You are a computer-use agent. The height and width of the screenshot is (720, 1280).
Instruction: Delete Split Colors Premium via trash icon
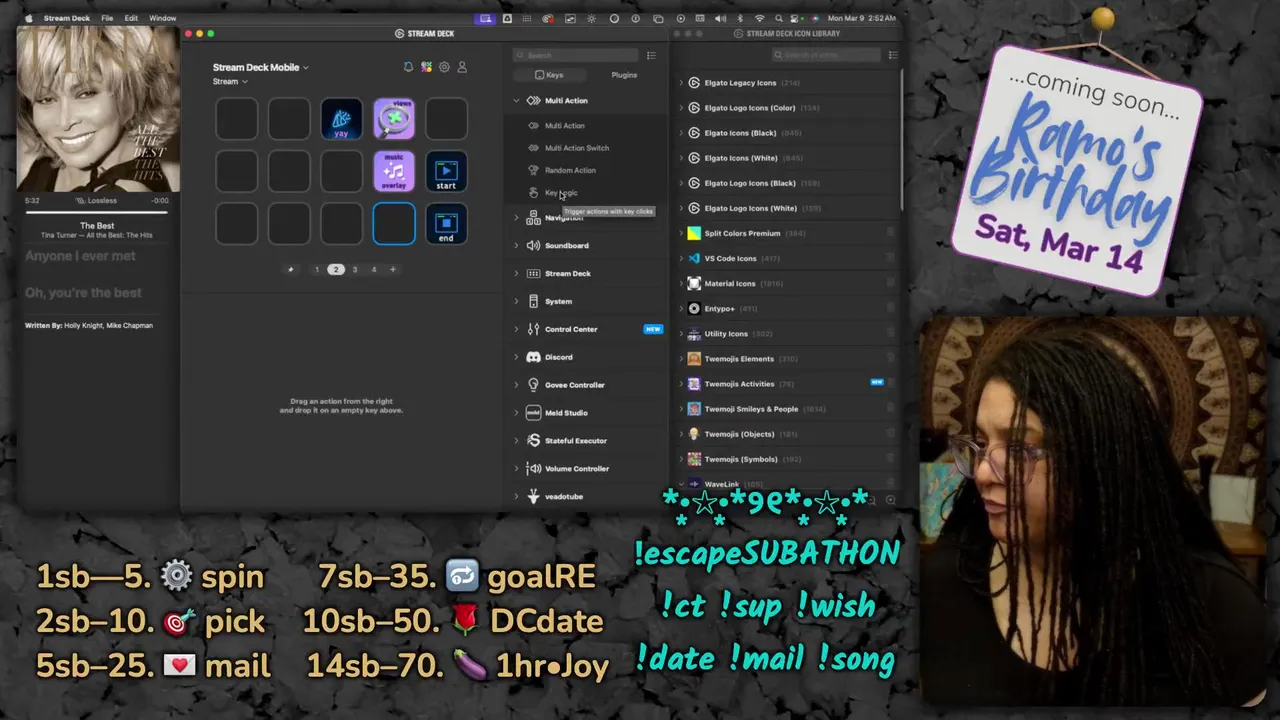pos(890,233)
